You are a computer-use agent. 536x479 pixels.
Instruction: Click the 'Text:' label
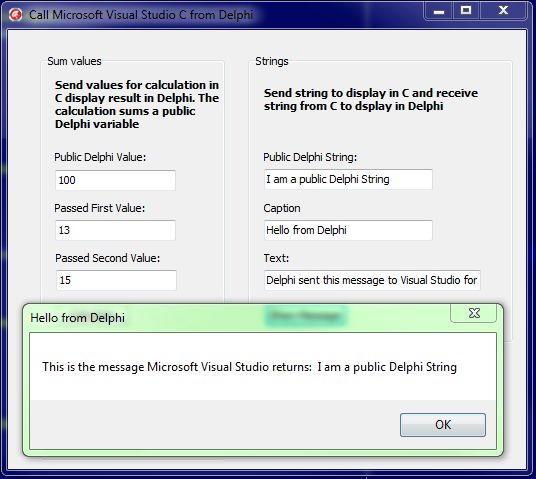click(276, 258)
